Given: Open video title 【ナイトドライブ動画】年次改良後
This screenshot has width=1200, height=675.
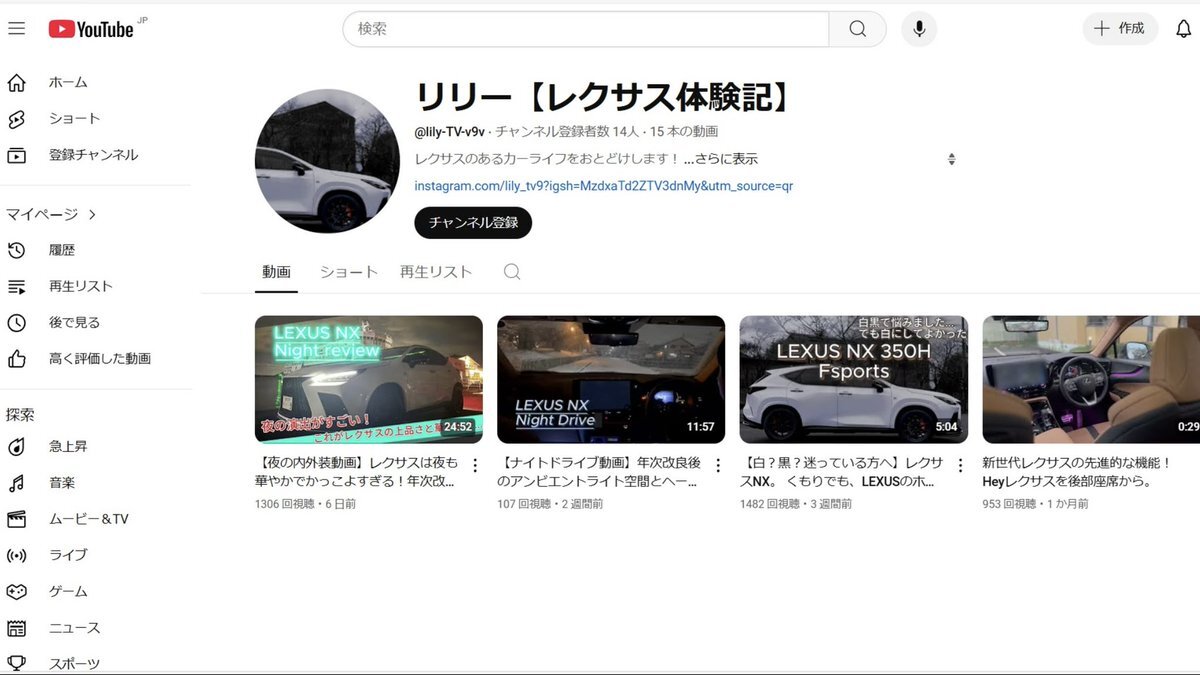Looking at the screenshot, I should click(599, 473).
